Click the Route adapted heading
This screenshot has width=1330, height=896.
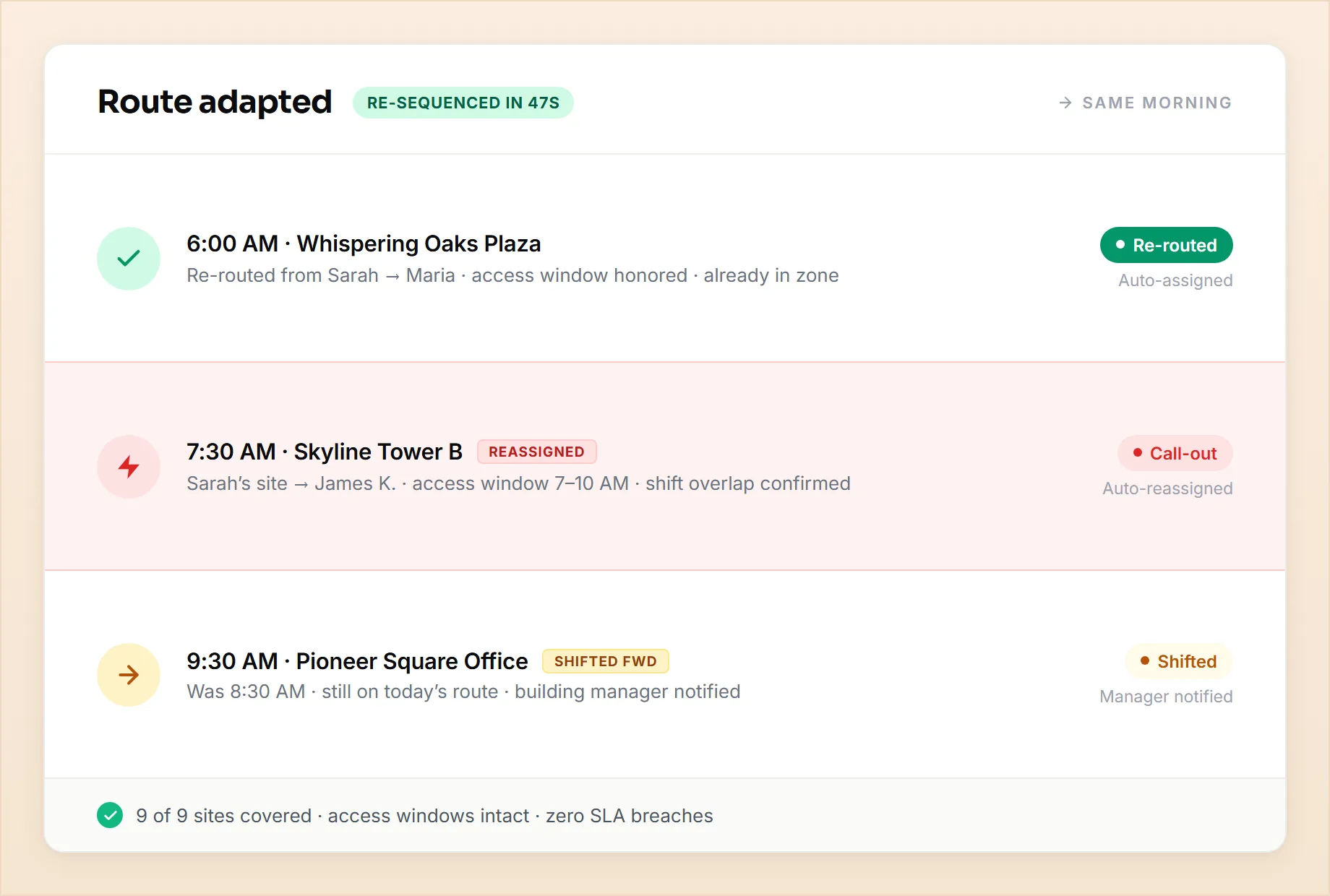215,102
